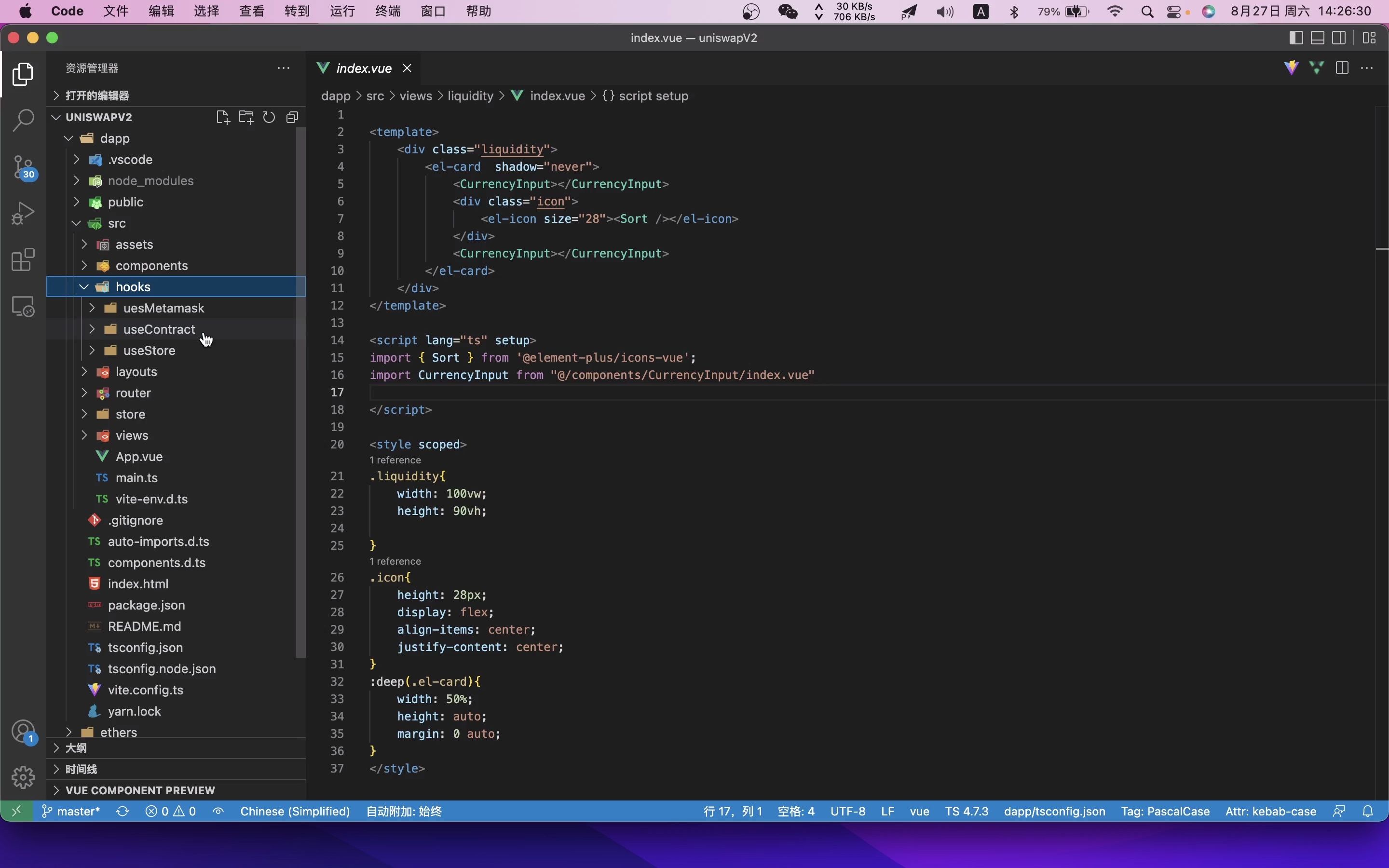The image size is (1389, 868).
Task: Open the Search view in activity bar
Action: (23, 121)
